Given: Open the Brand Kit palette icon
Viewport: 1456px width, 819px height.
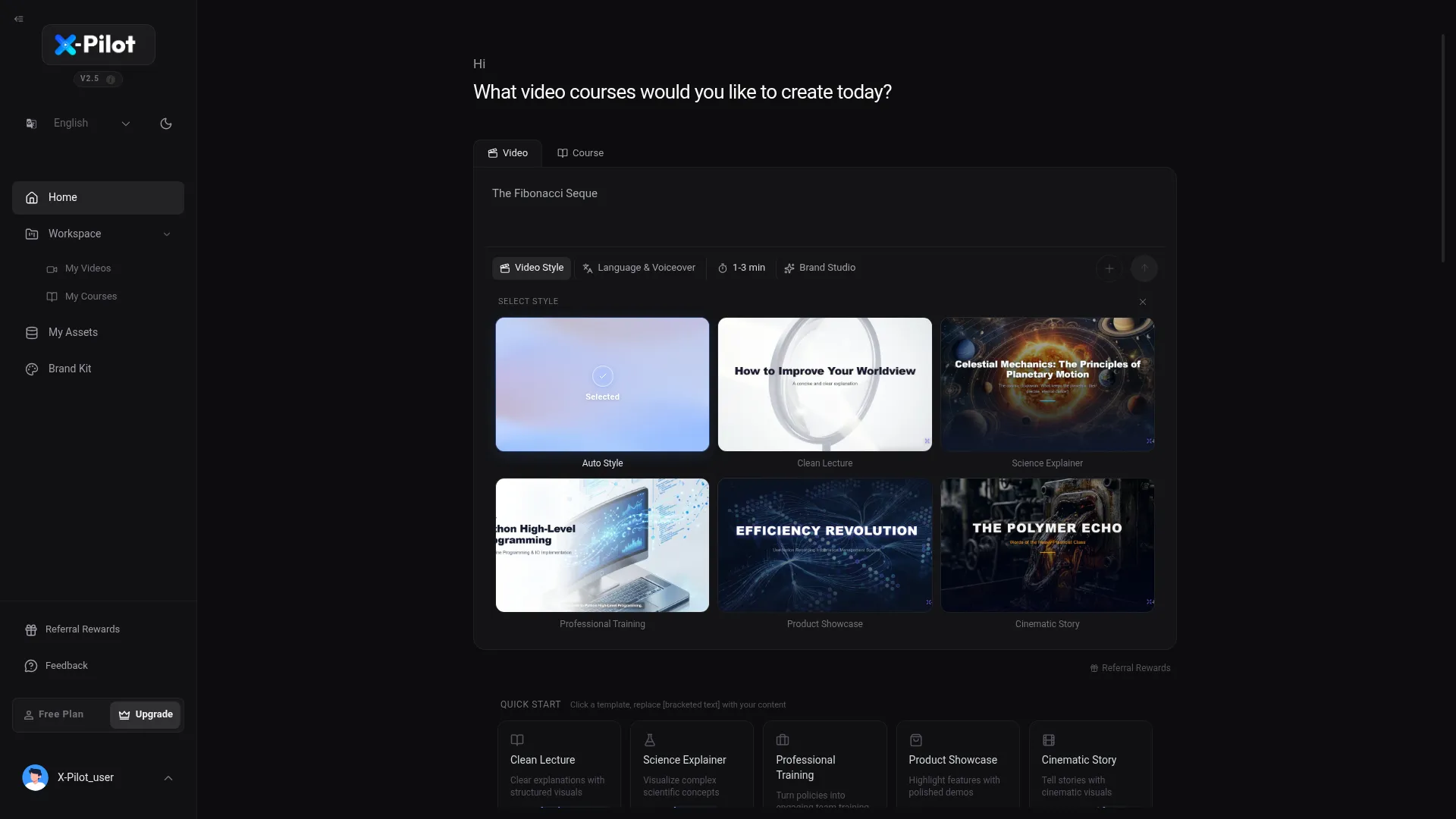Looking at the screenshot, I should 32,369.
